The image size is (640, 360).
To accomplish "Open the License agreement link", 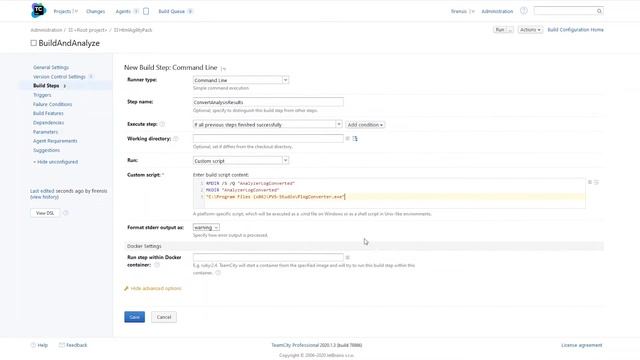I will (x=582, y=345).
